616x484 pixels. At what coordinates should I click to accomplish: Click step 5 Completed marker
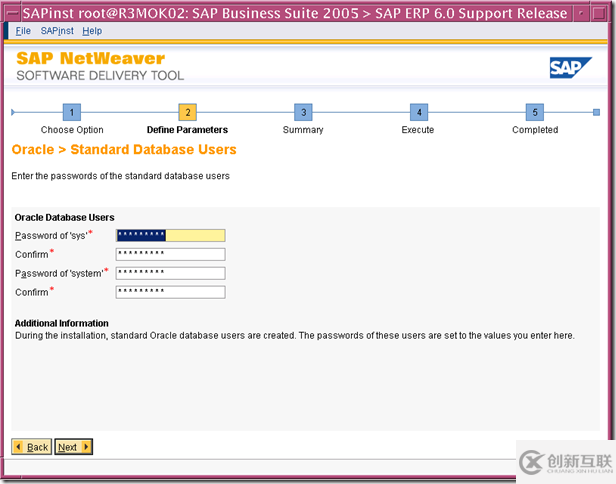(x=535, y=112)
